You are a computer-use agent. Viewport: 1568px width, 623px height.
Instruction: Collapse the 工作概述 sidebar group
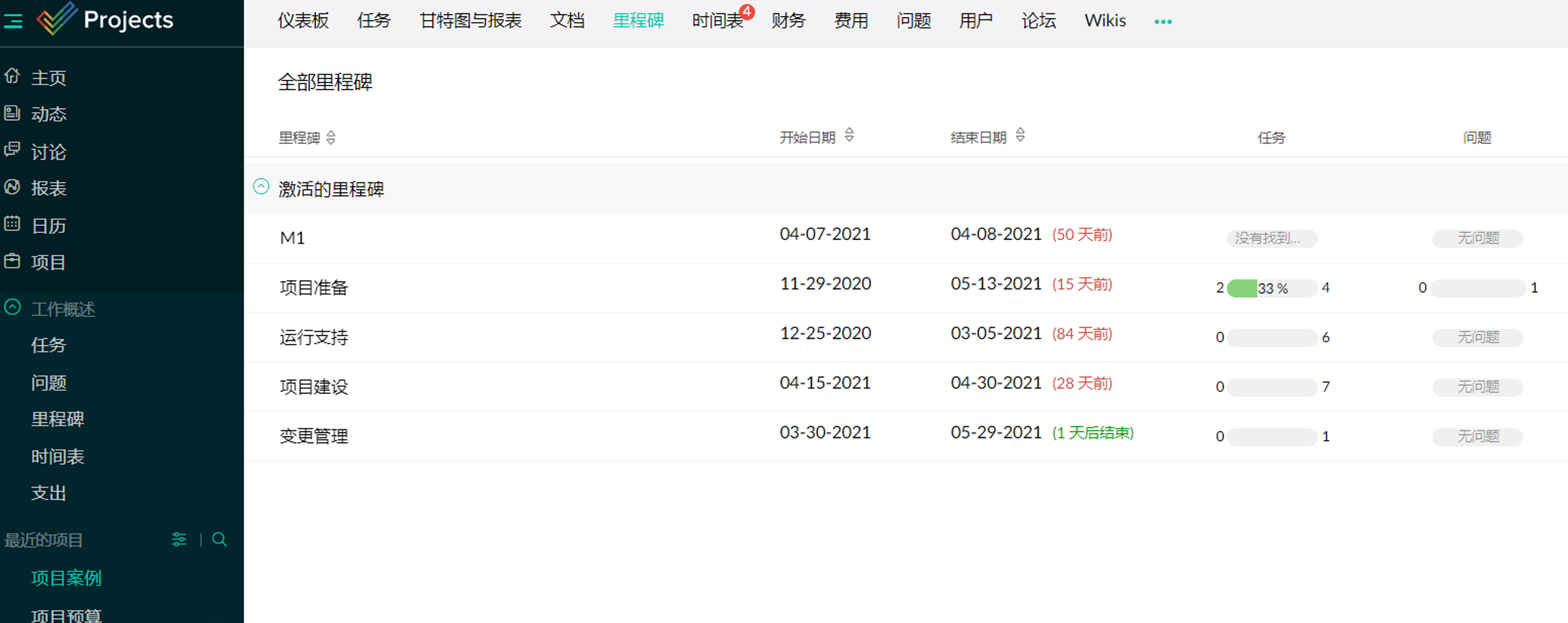point(13,307)
